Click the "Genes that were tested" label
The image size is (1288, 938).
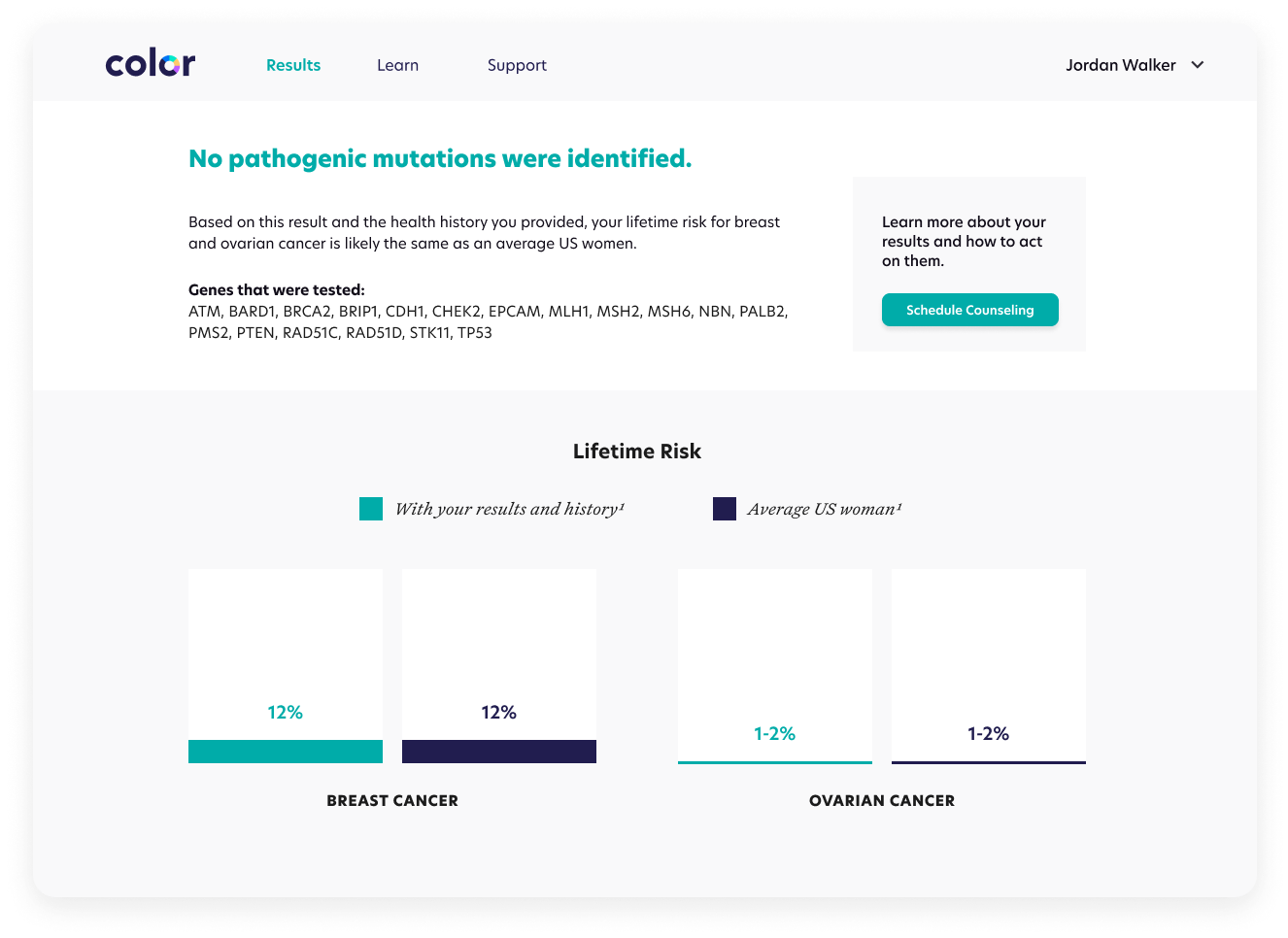(x=277, y=289)
